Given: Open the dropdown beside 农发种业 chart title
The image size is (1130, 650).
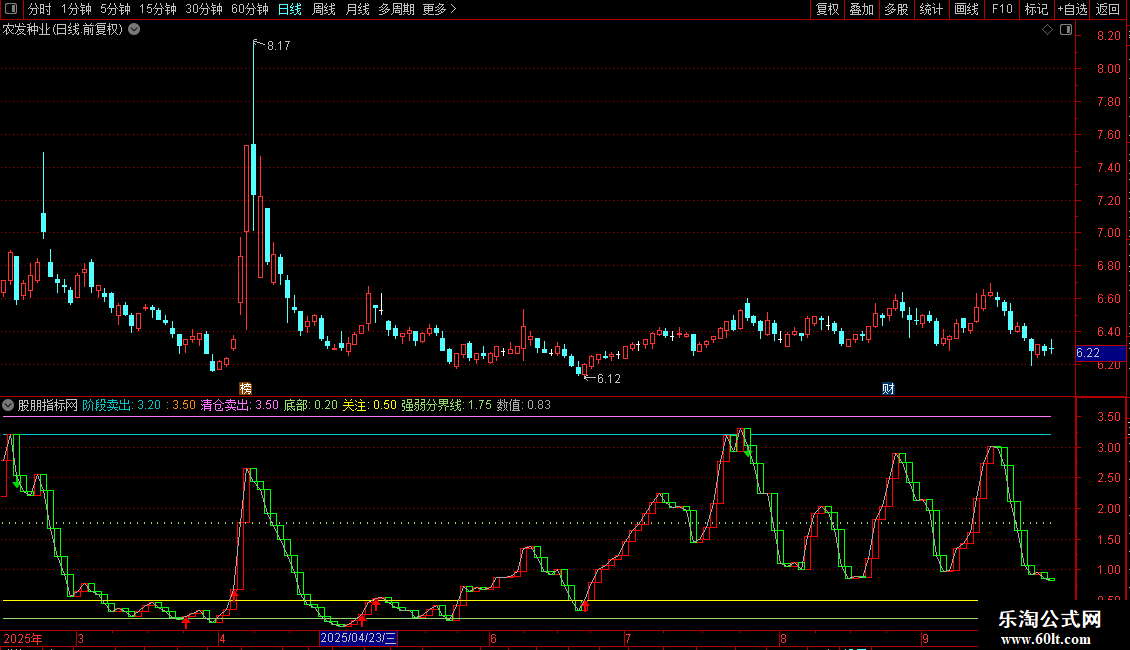Looking at the screenshot, I should [134, 30].
